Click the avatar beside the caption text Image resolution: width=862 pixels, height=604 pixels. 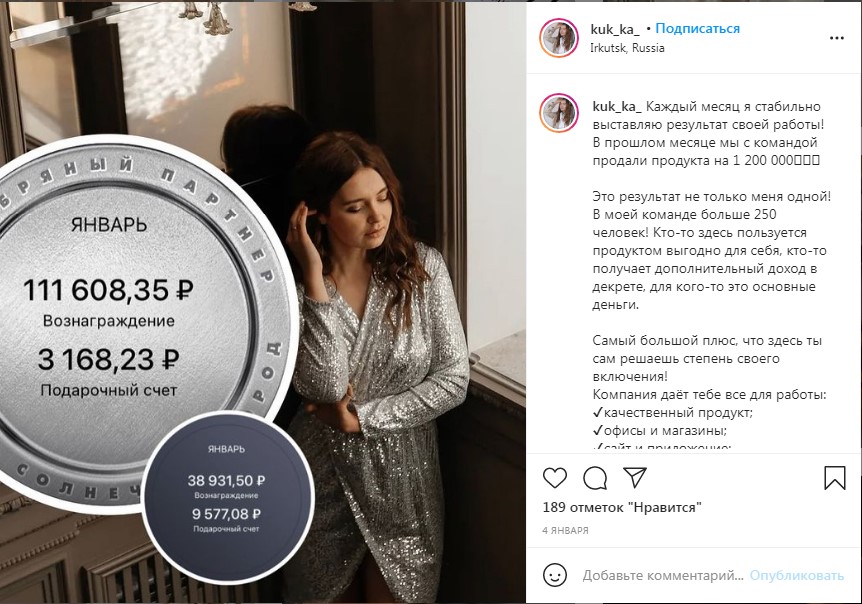click(x=559, y=113)
